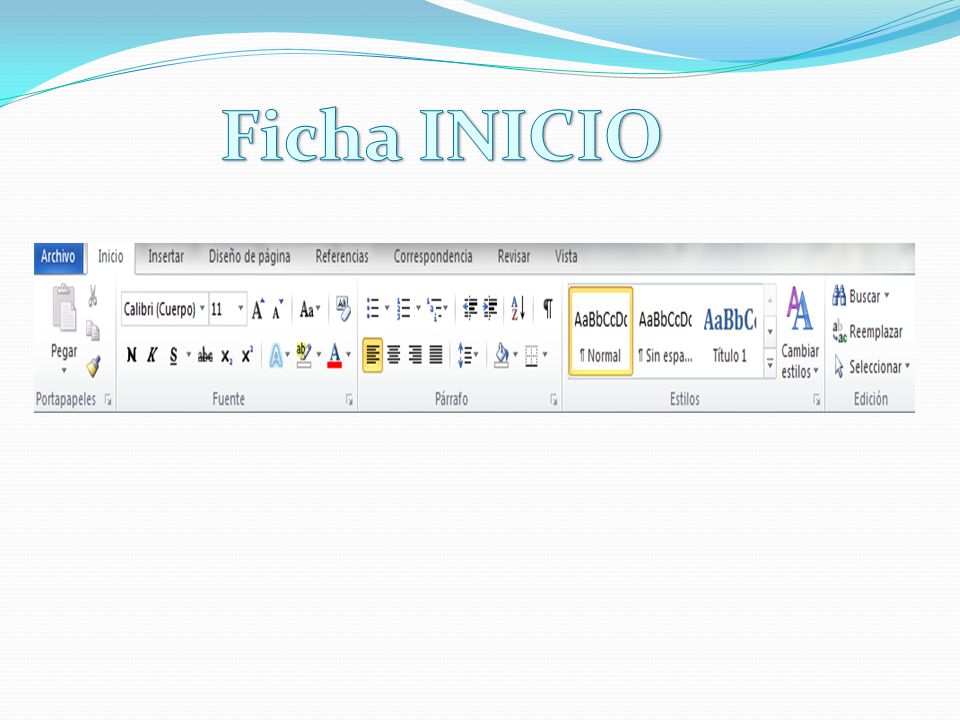The height and width of the screenshot is (720, 960).
Task: Toggle Underline (S) formatting
Action: tap(174, 356)
